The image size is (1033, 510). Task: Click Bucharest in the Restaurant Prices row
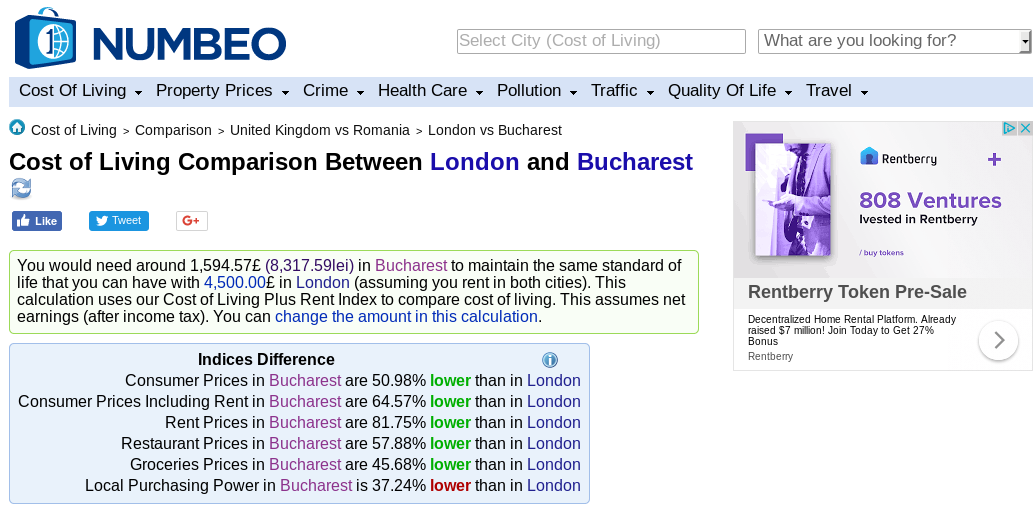pos(305,443)
